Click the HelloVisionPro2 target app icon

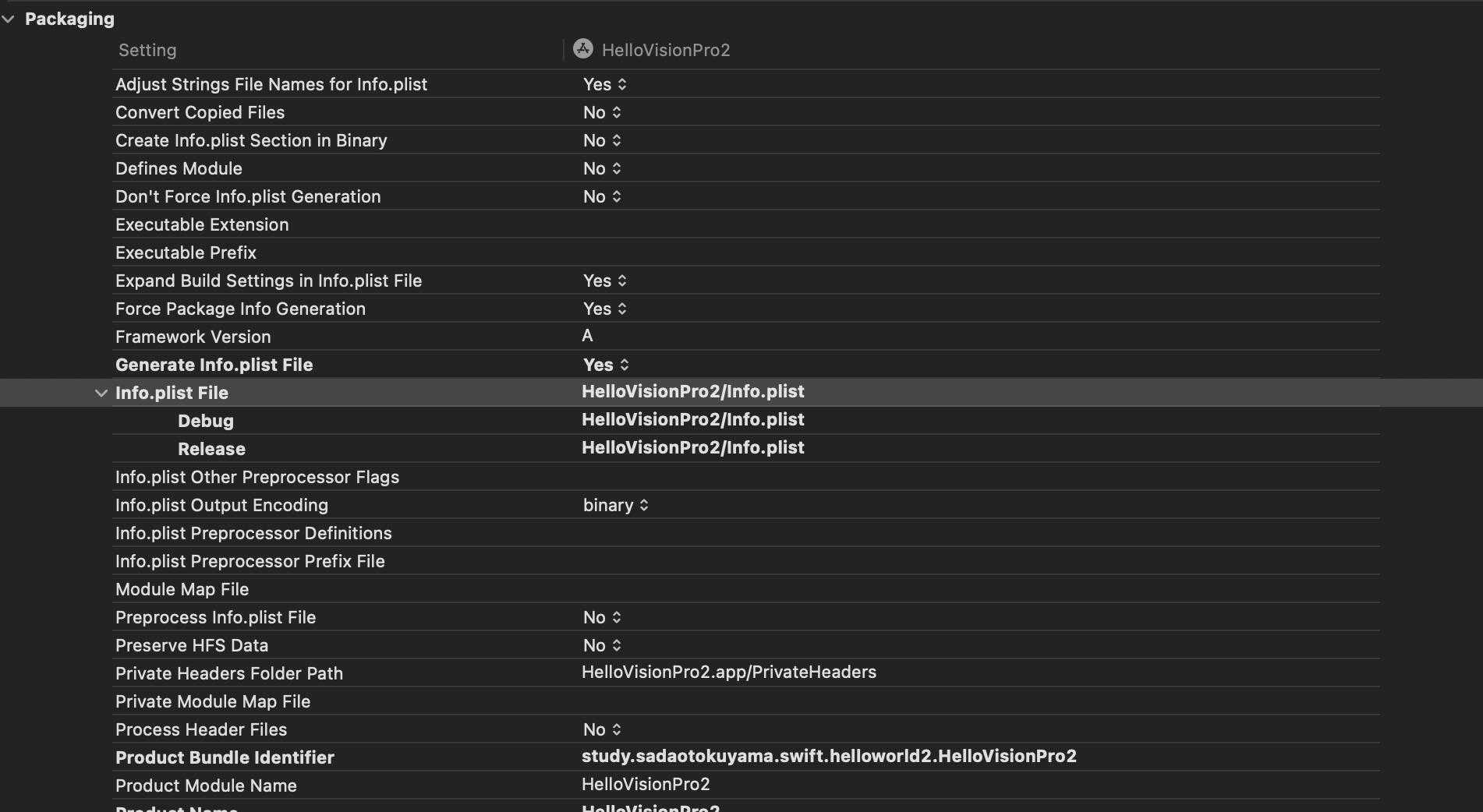pos(582,49)
